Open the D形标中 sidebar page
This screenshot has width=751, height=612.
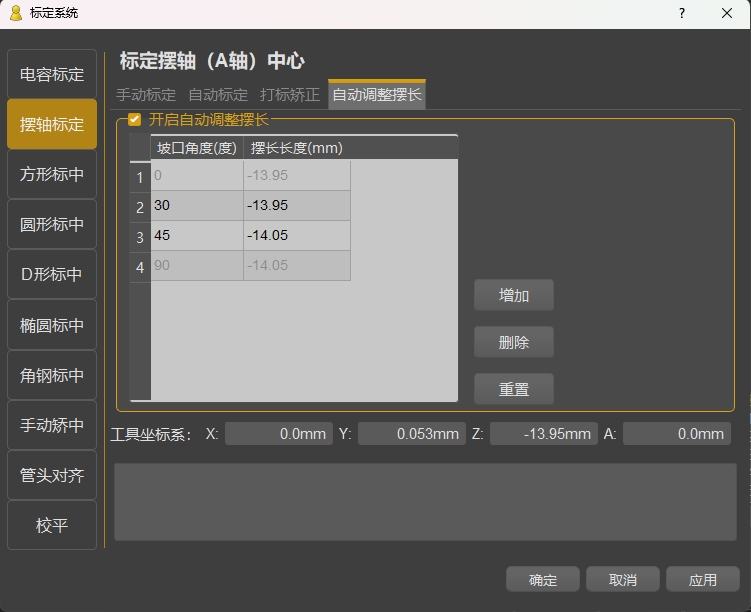click(52, 274)
